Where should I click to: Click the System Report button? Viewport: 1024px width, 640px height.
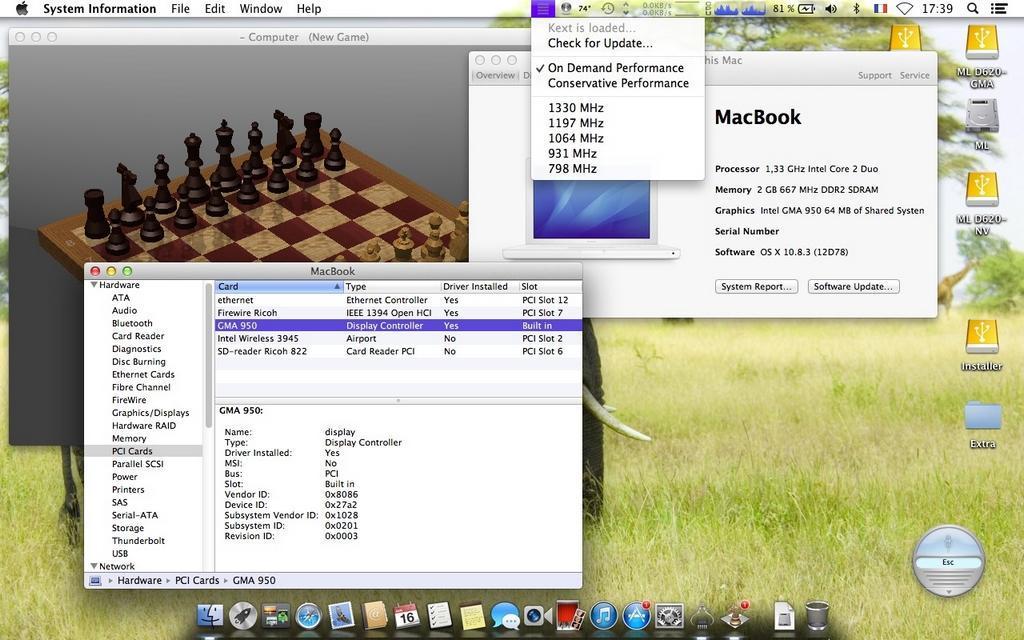[x=756, y=286]
